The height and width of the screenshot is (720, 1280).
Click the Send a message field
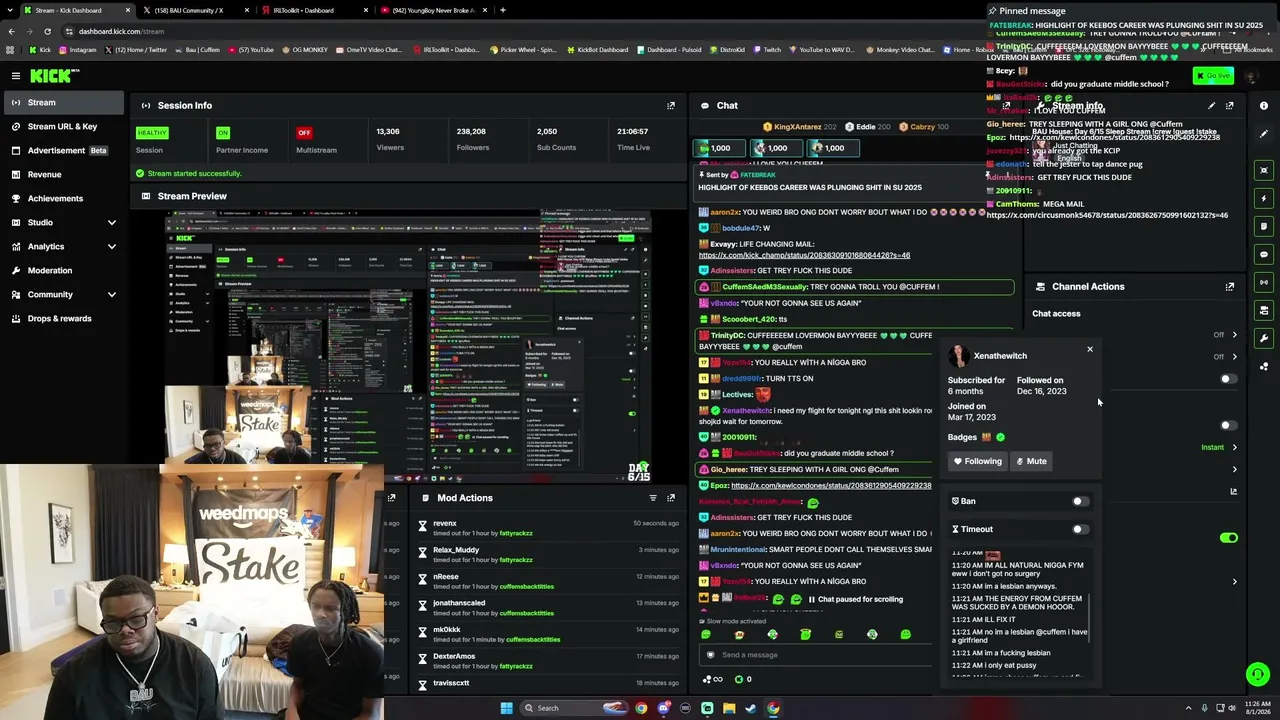815,655
